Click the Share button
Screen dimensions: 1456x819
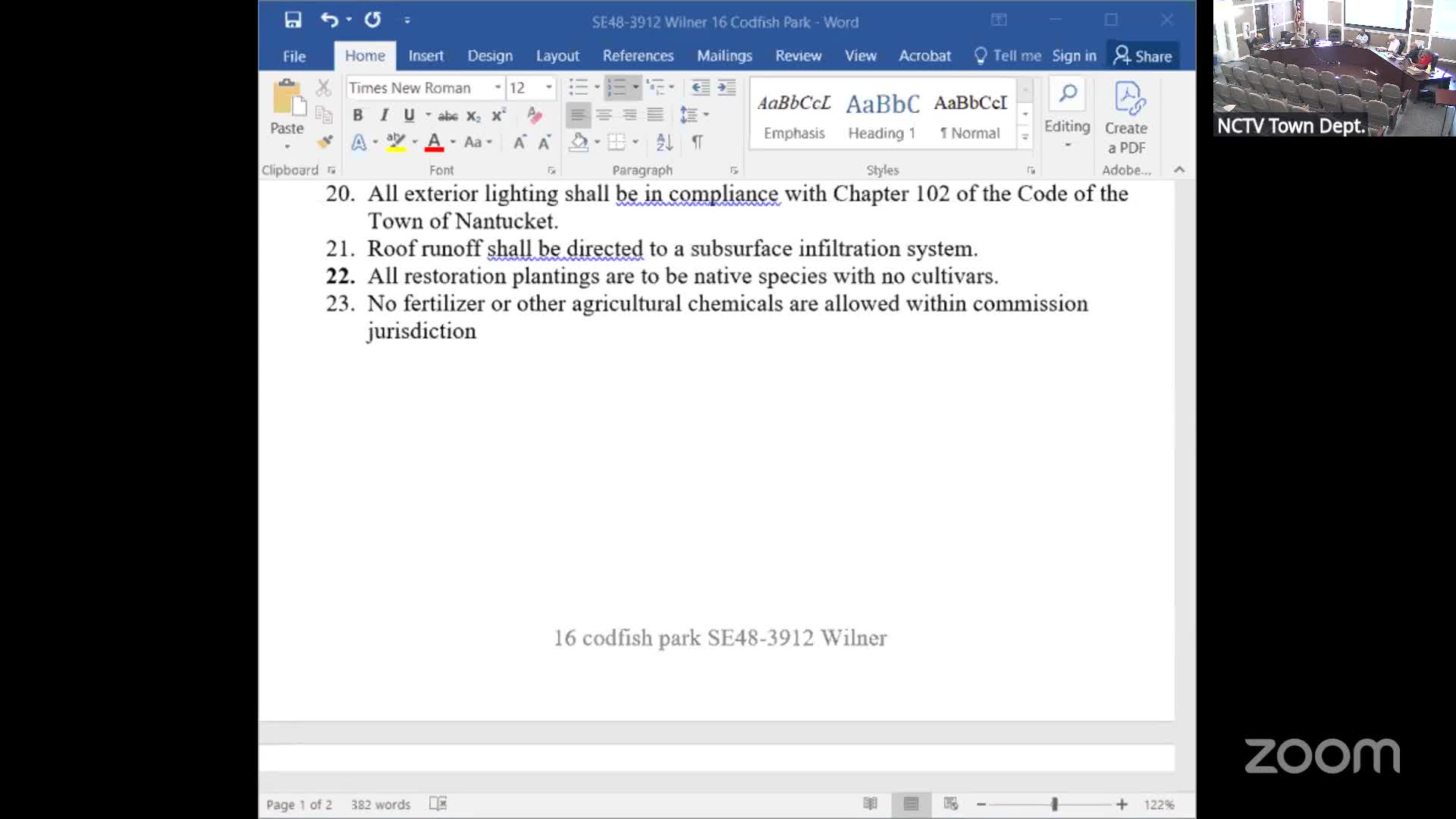point(1143,56)
